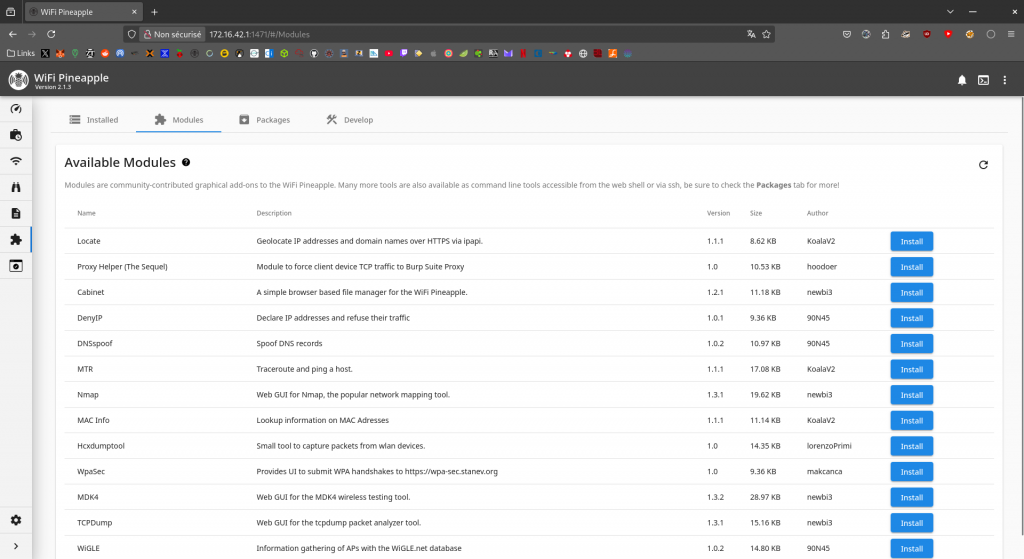1024x559 pixels.
Task: Install the Nmap module
Action: coord(912,395)
